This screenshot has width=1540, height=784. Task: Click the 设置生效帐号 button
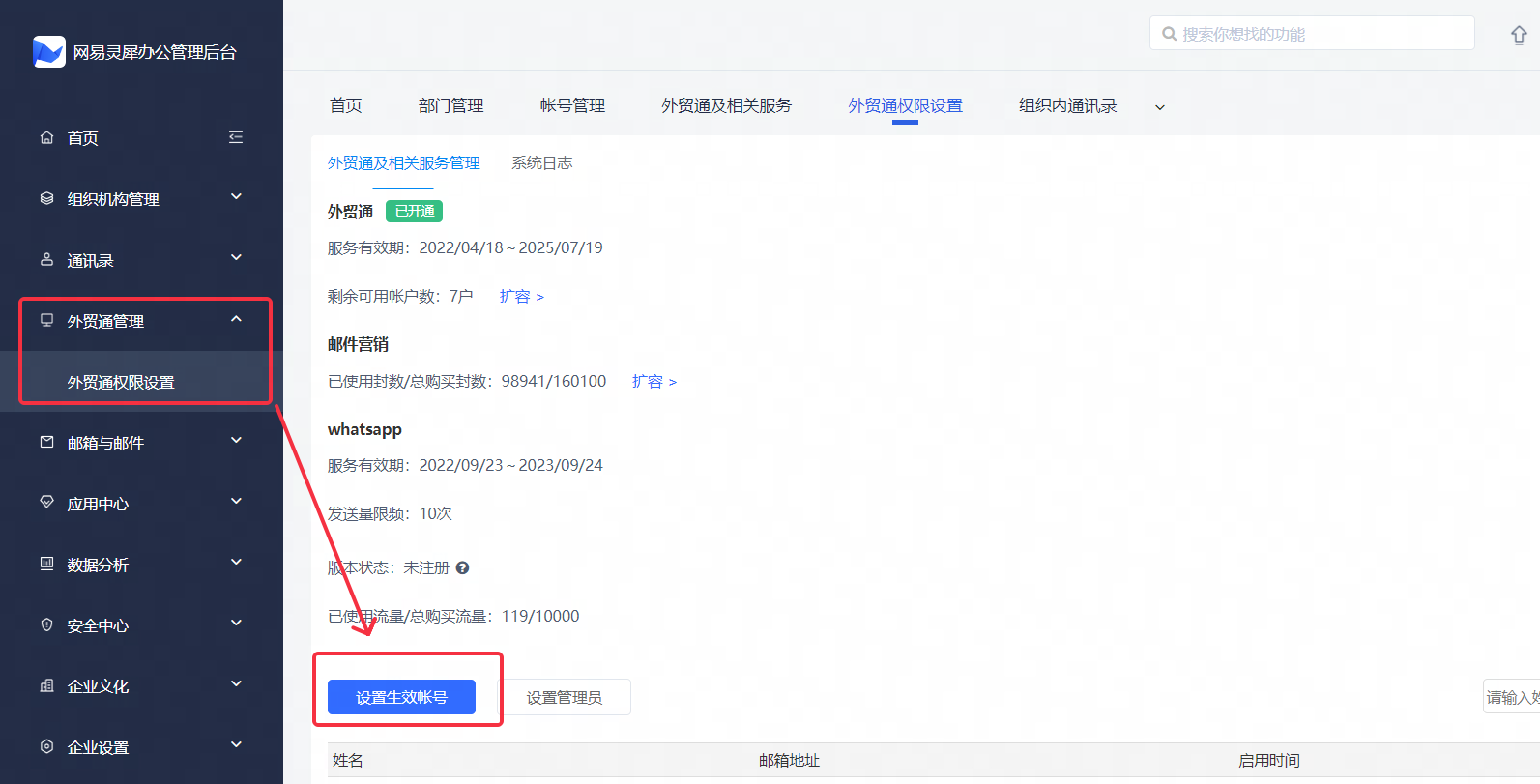[x=401, y=697]
